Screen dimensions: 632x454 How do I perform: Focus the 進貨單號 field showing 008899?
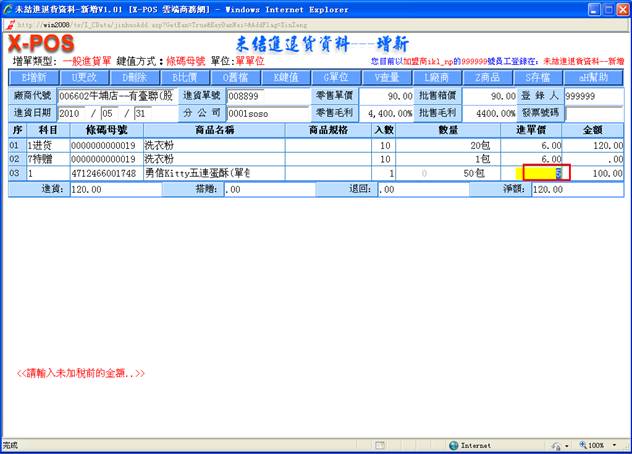(x=267, y=96)
